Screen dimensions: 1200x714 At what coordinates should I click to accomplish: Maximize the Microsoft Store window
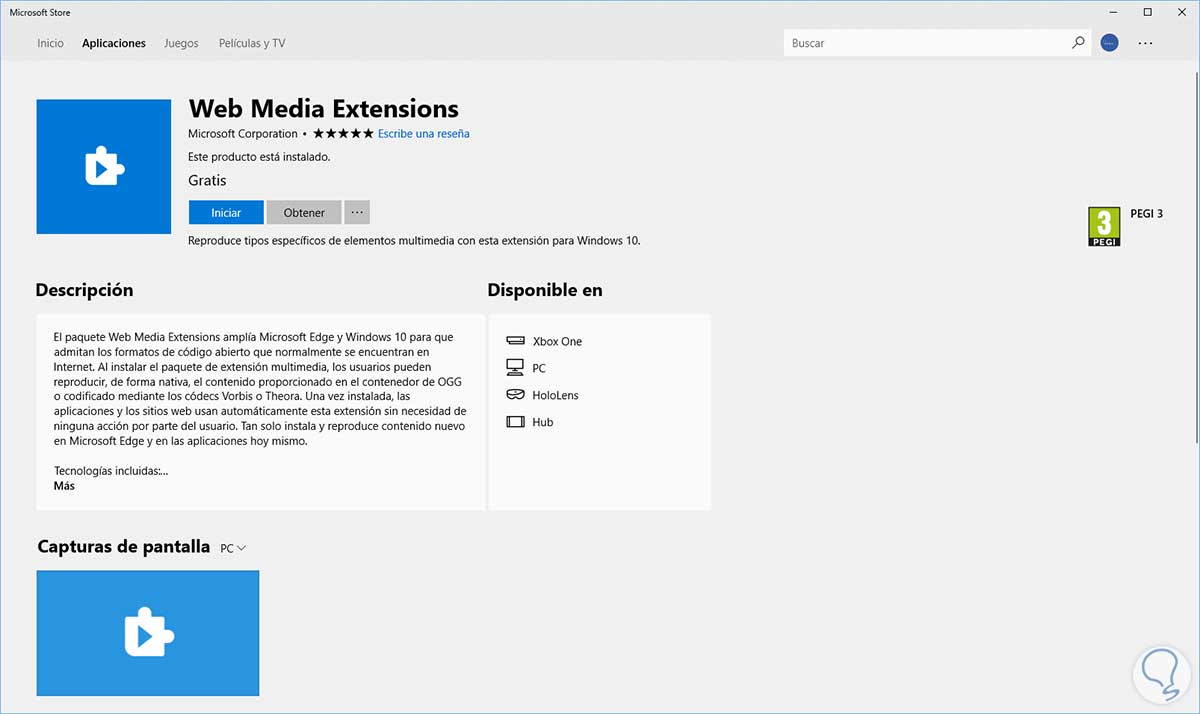(x=1148, y=12)
